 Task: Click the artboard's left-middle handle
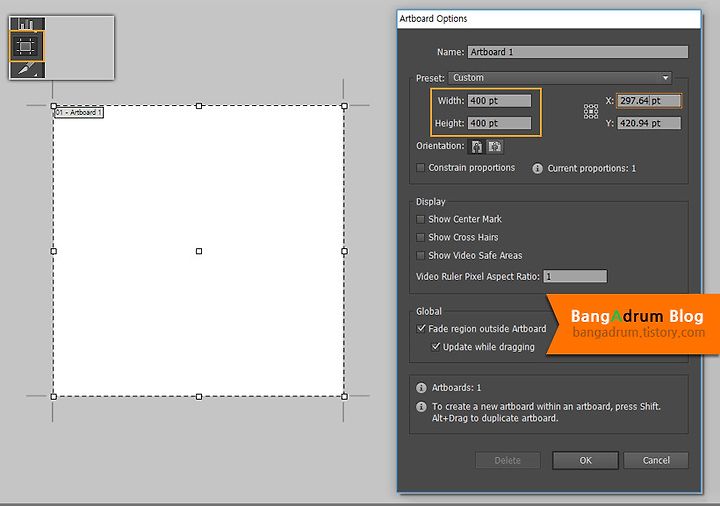click(x=54, y=251)
